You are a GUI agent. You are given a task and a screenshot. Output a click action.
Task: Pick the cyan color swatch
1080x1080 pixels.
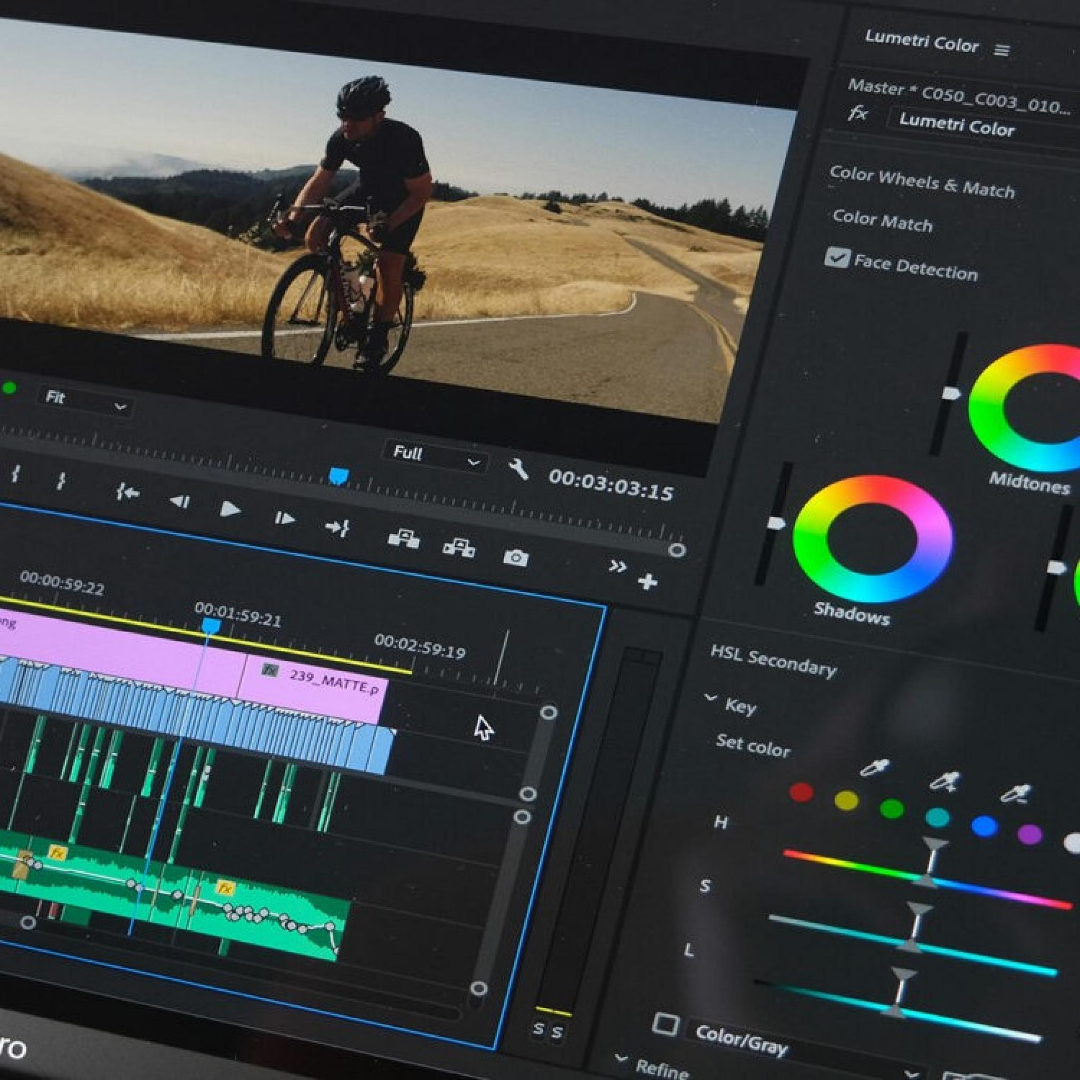click(x=937, y=817)
